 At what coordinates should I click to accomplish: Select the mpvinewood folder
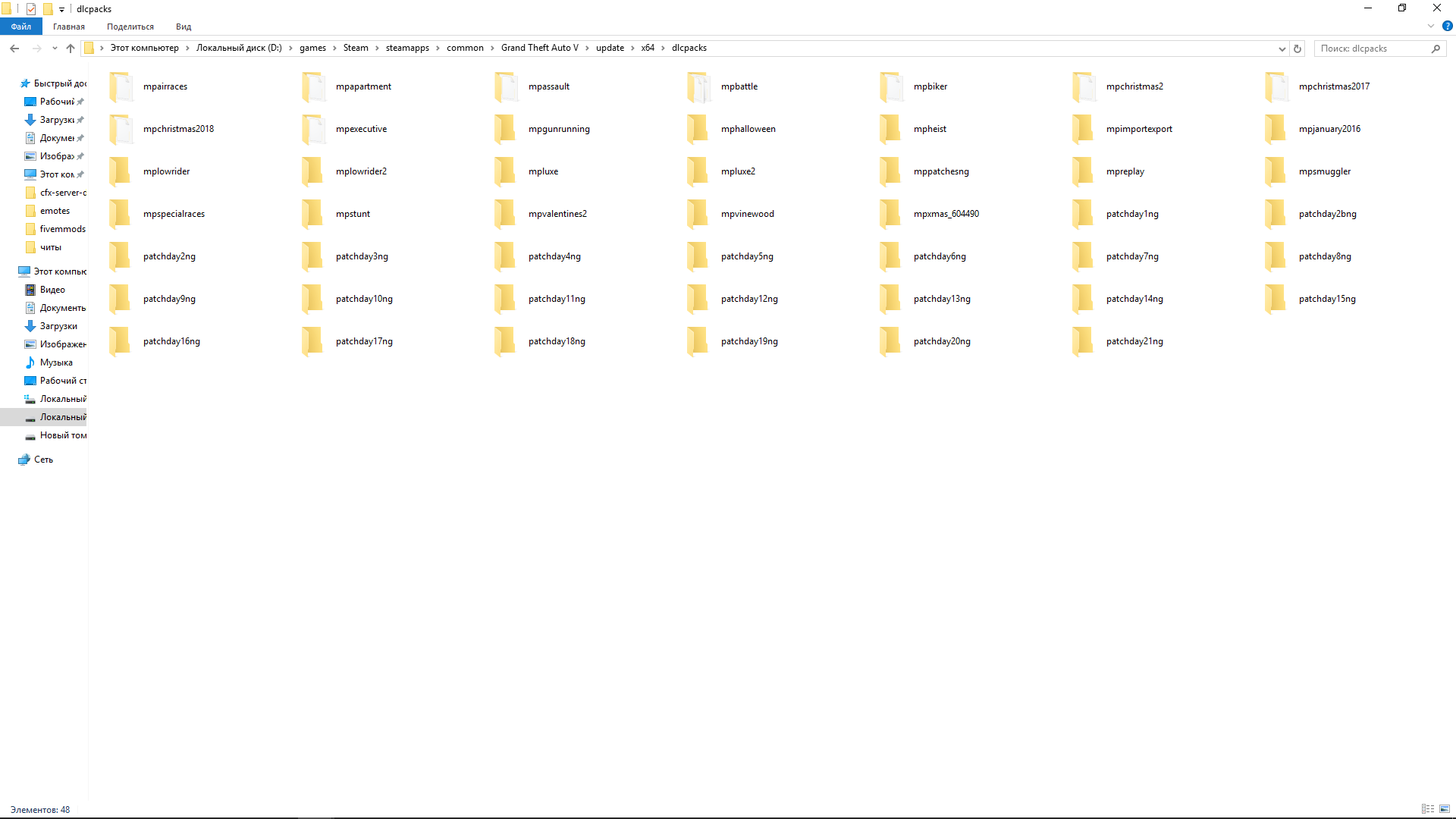click(747, 214)
